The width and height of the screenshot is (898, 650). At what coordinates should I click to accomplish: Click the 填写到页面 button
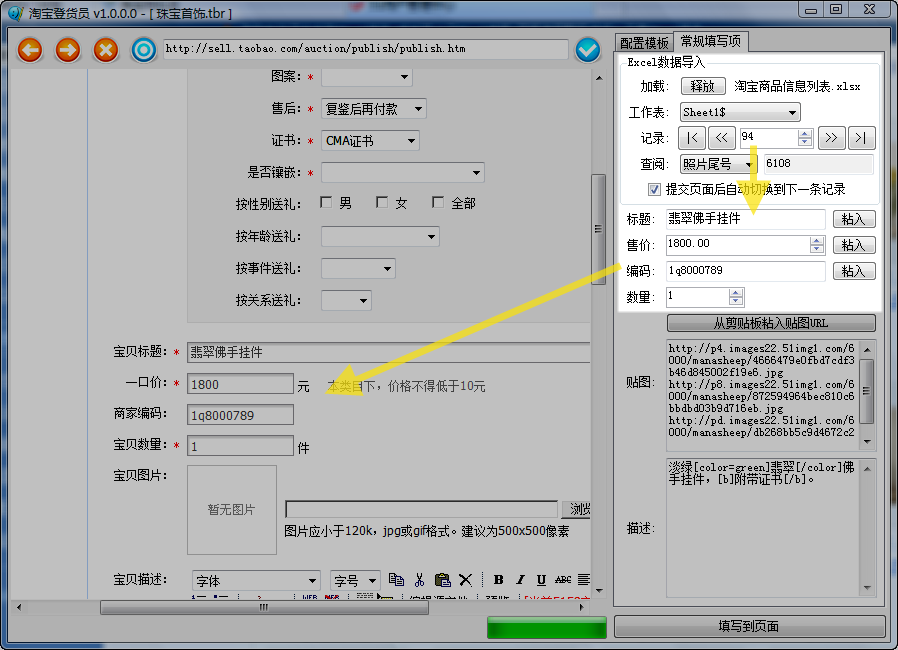749,627
